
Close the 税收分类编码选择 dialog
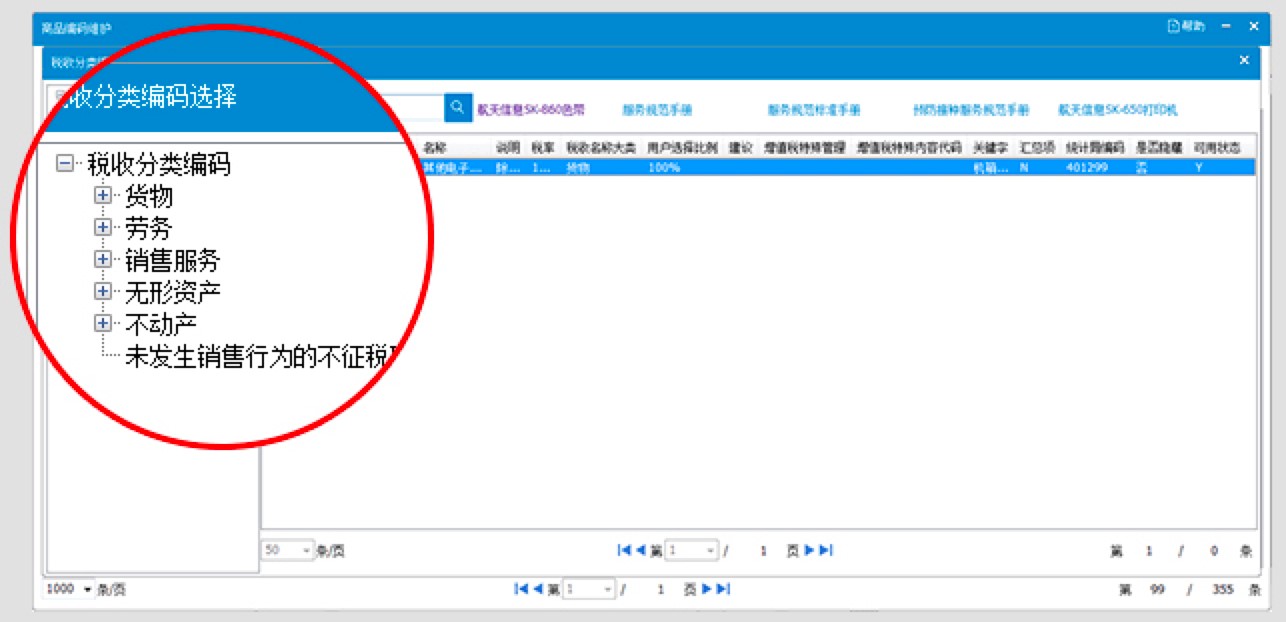click(1244, 60)
